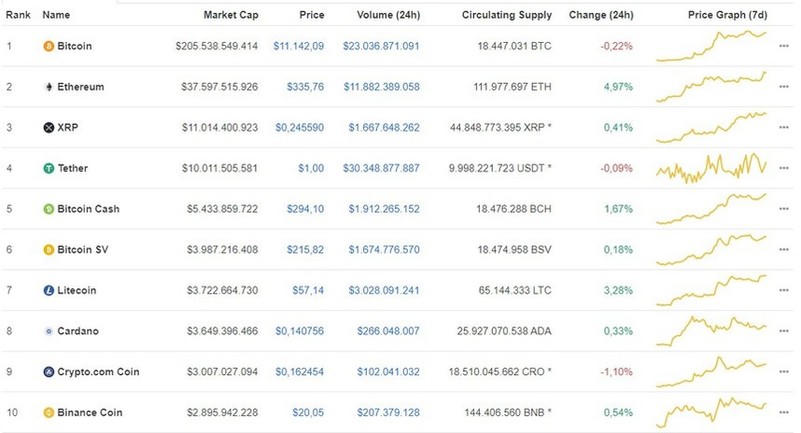Click the Tether logo icon
Screen dimensions: 801x433
[48, 169]
